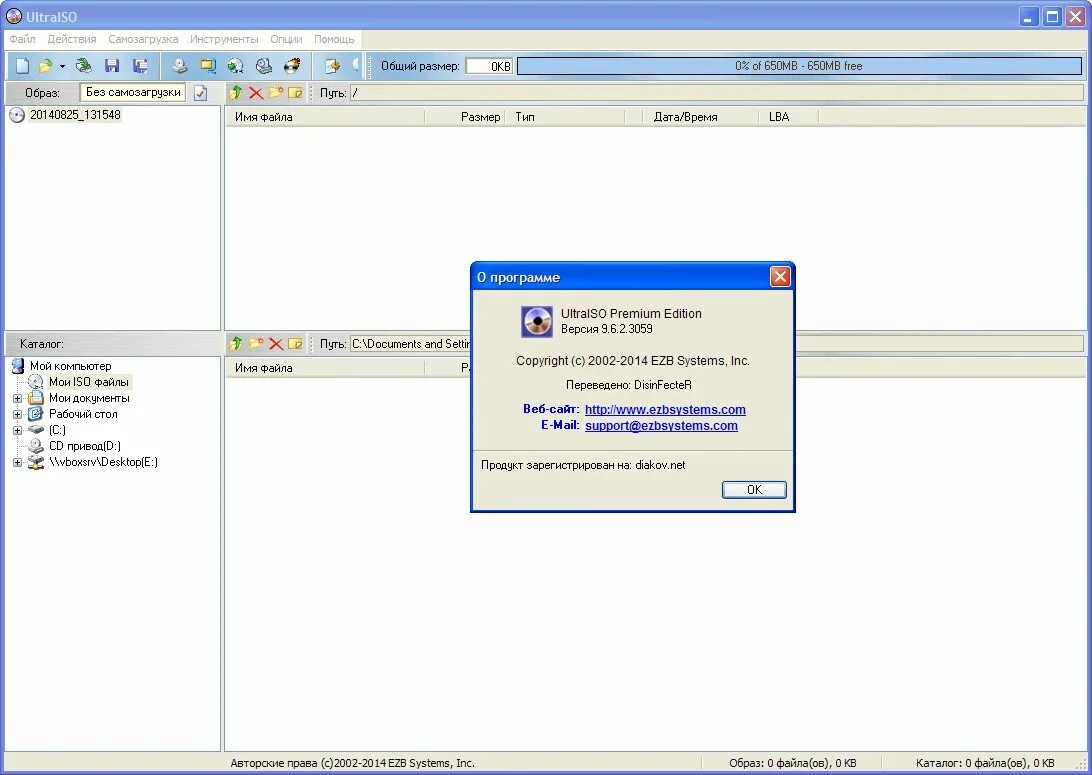
Task: Expand the (C:) drive tree node
Action: 17,430
